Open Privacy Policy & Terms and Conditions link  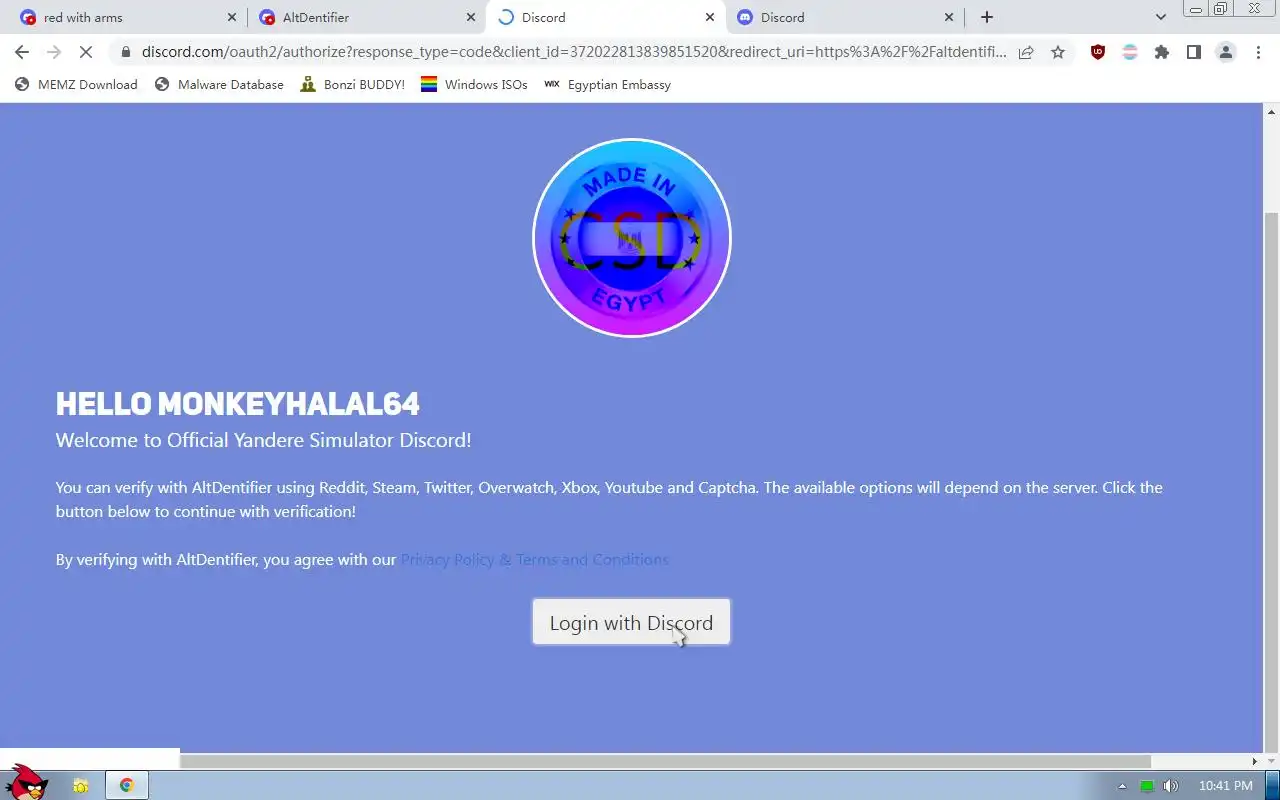534,559
